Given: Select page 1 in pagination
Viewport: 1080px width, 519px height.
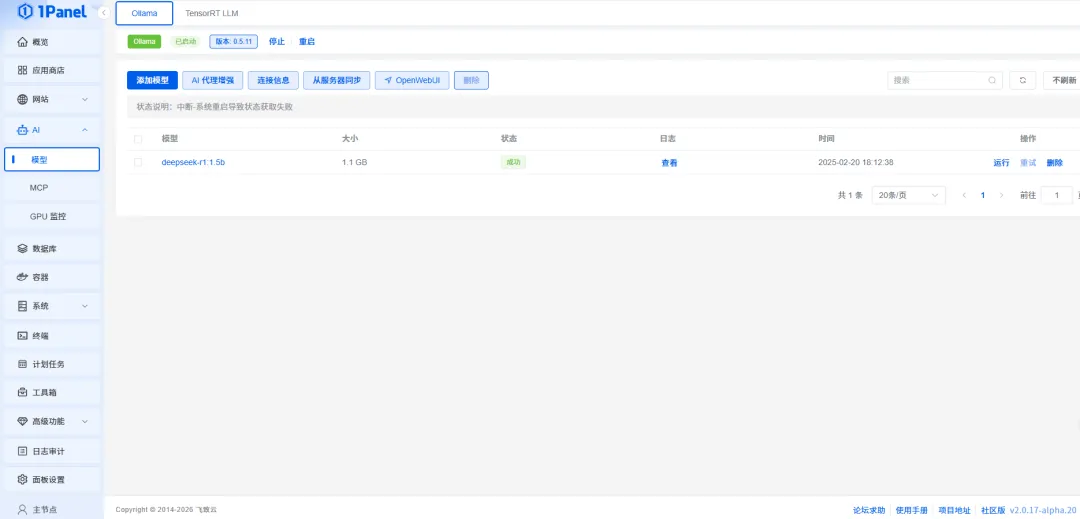Looking at the screenshot, I should (983, 195).
